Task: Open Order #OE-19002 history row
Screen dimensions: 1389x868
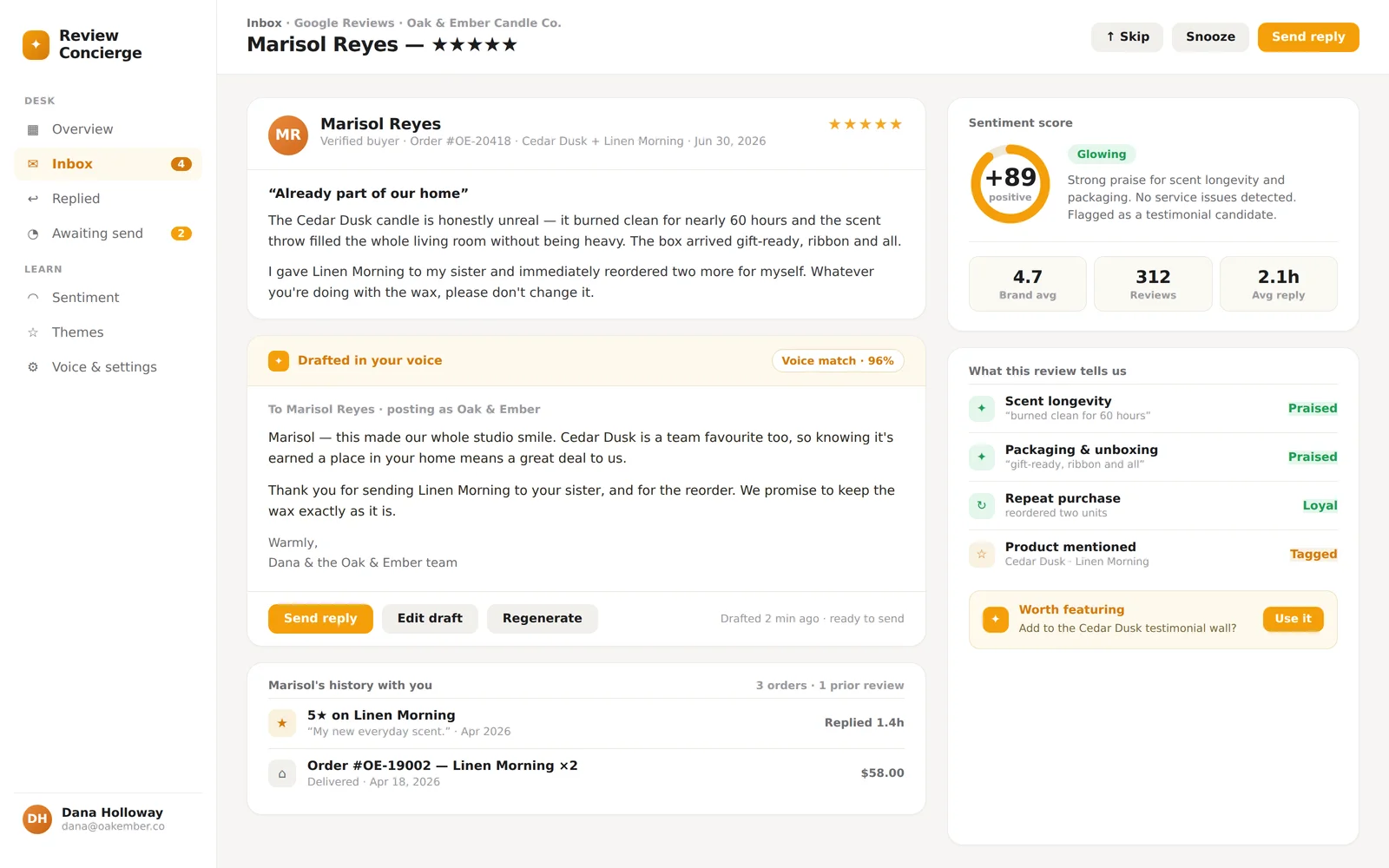Action: tap(586, 773)
